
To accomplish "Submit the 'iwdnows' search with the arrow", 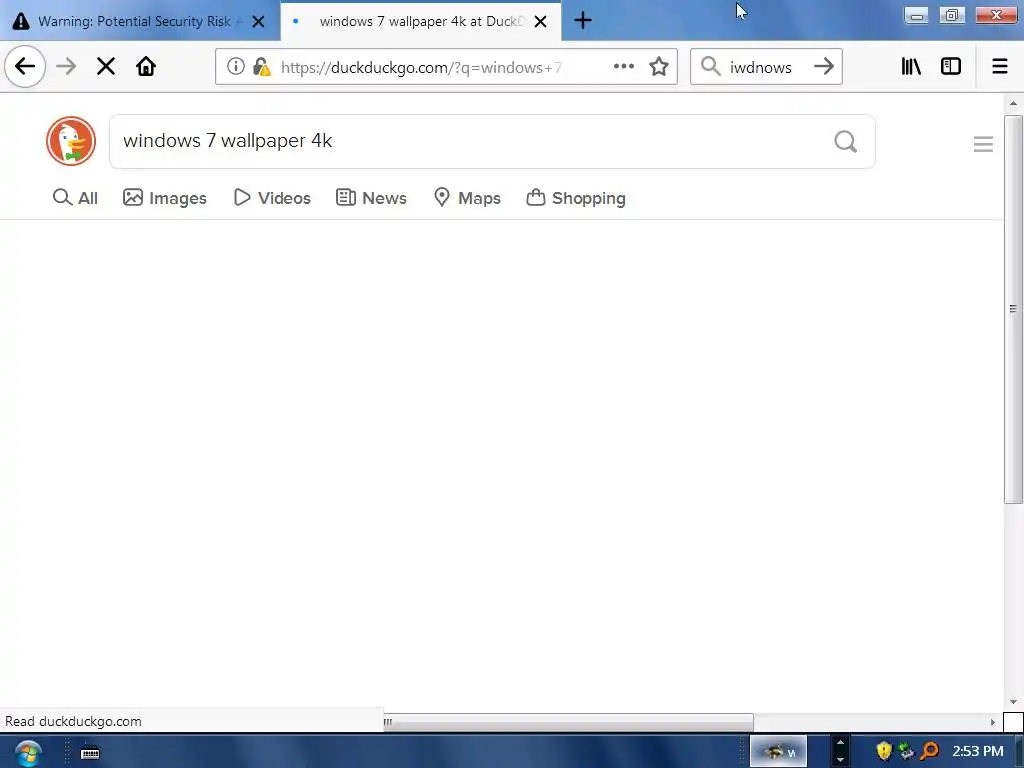I will pyautogui.click(x=824, y=66).
